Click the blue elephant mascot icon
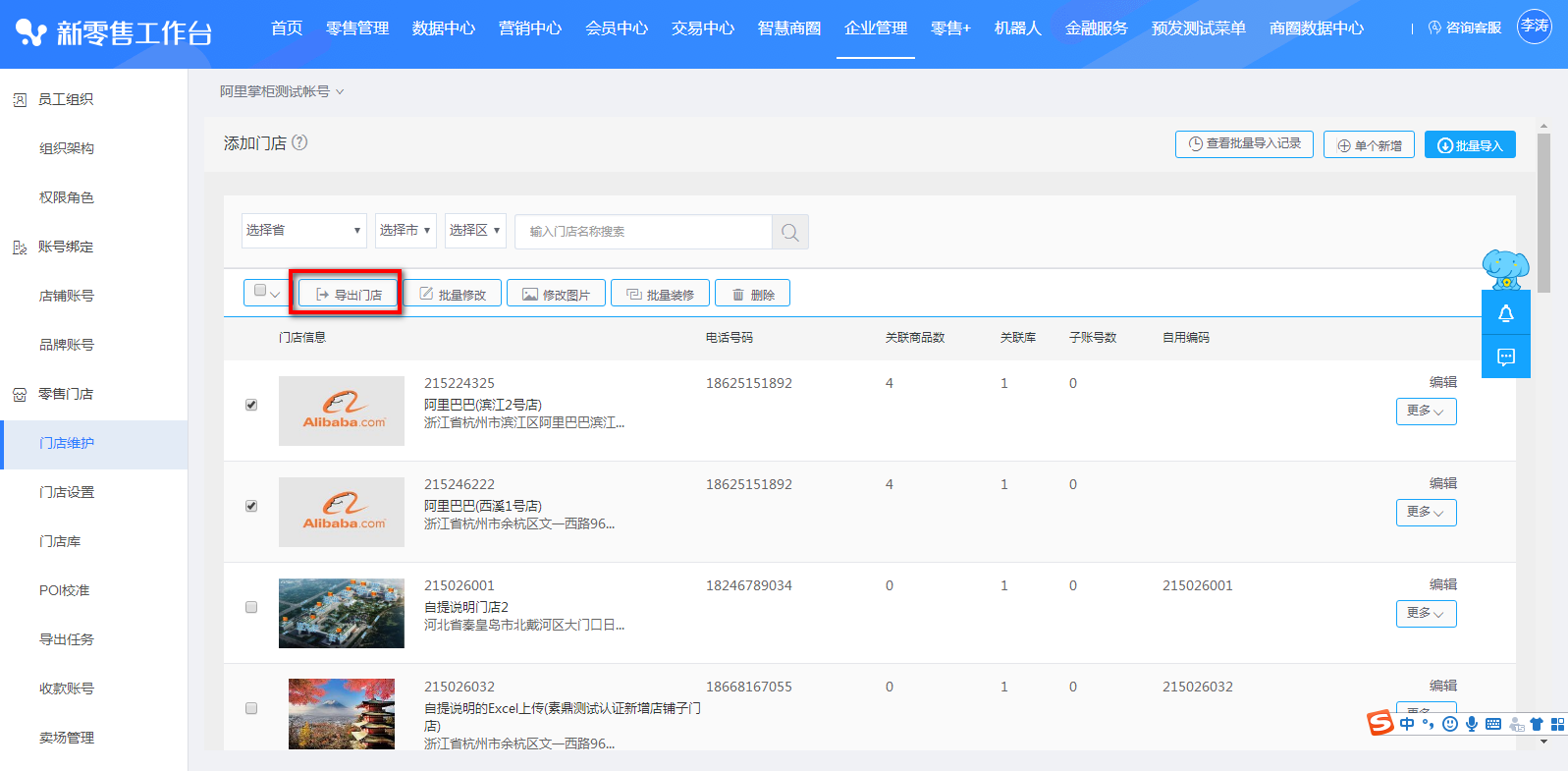1568x771 pixels. click(x=1504, y=268)
